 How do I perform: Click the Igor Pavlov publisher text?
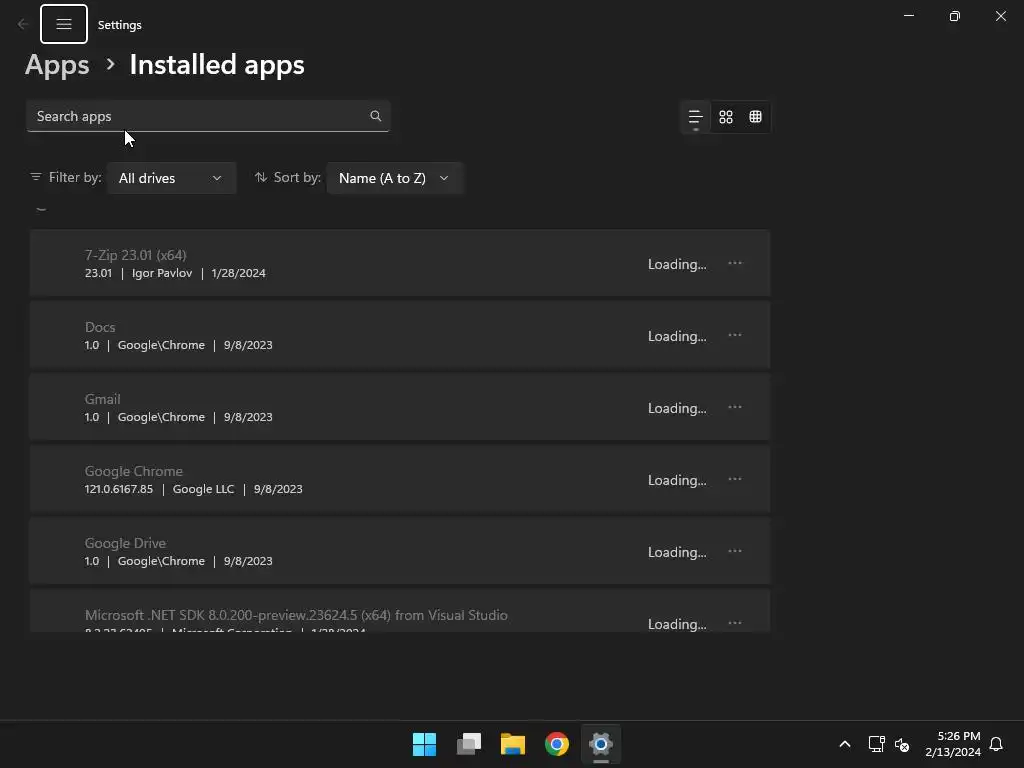point(162,273)
